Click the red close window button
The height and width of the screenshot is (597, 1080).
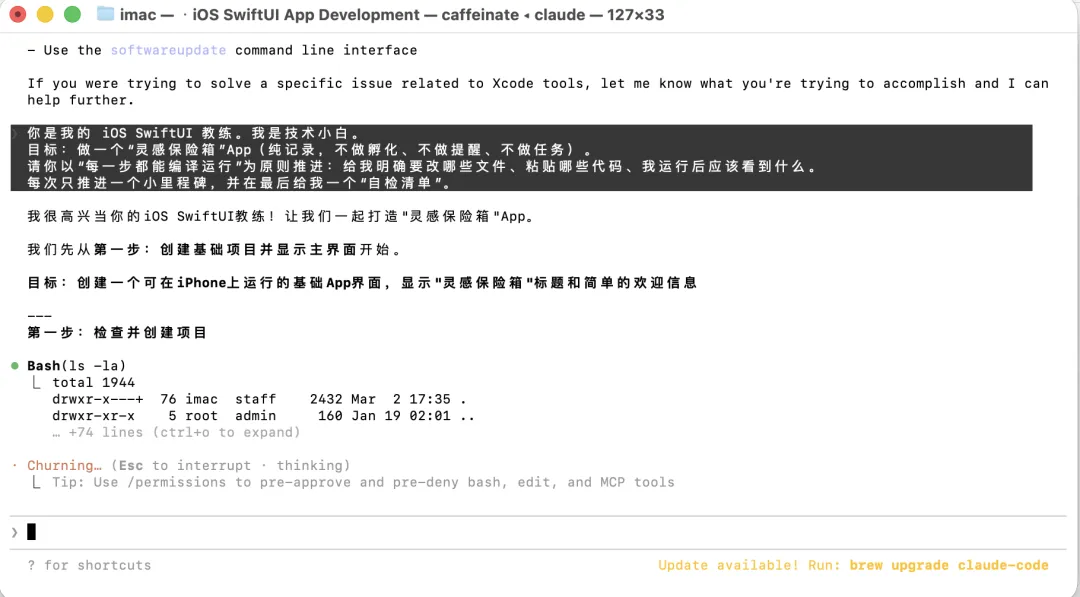(x=18, y=14)
